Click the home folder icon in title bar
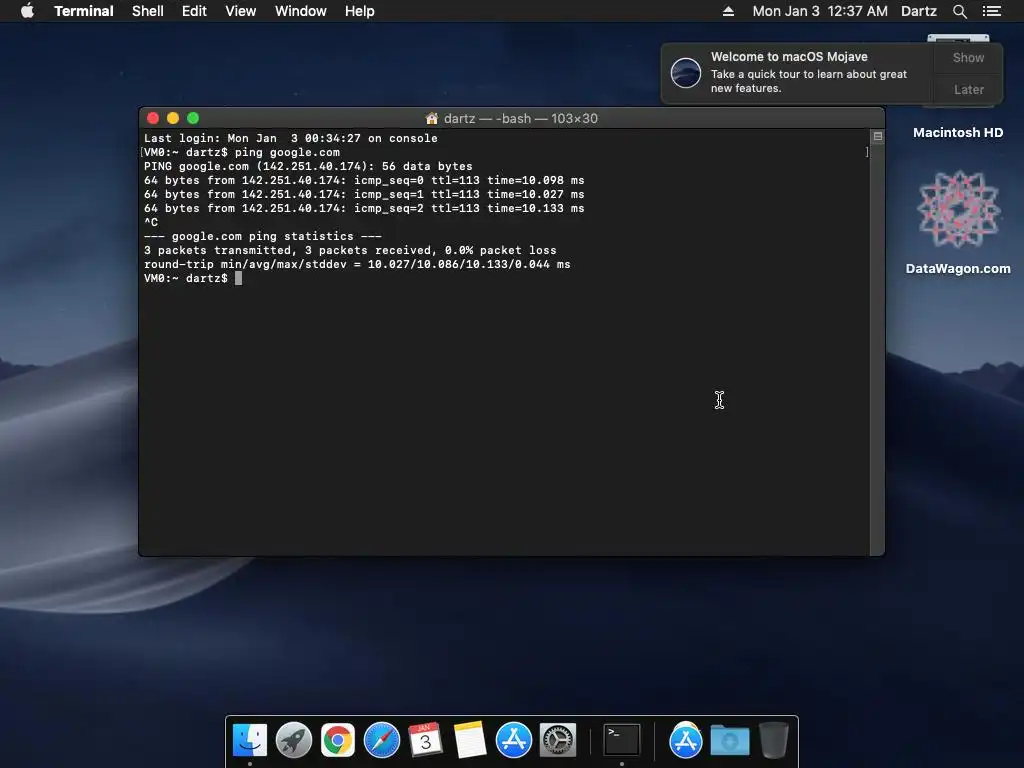The image size is (1024, 768). [431, 118]
